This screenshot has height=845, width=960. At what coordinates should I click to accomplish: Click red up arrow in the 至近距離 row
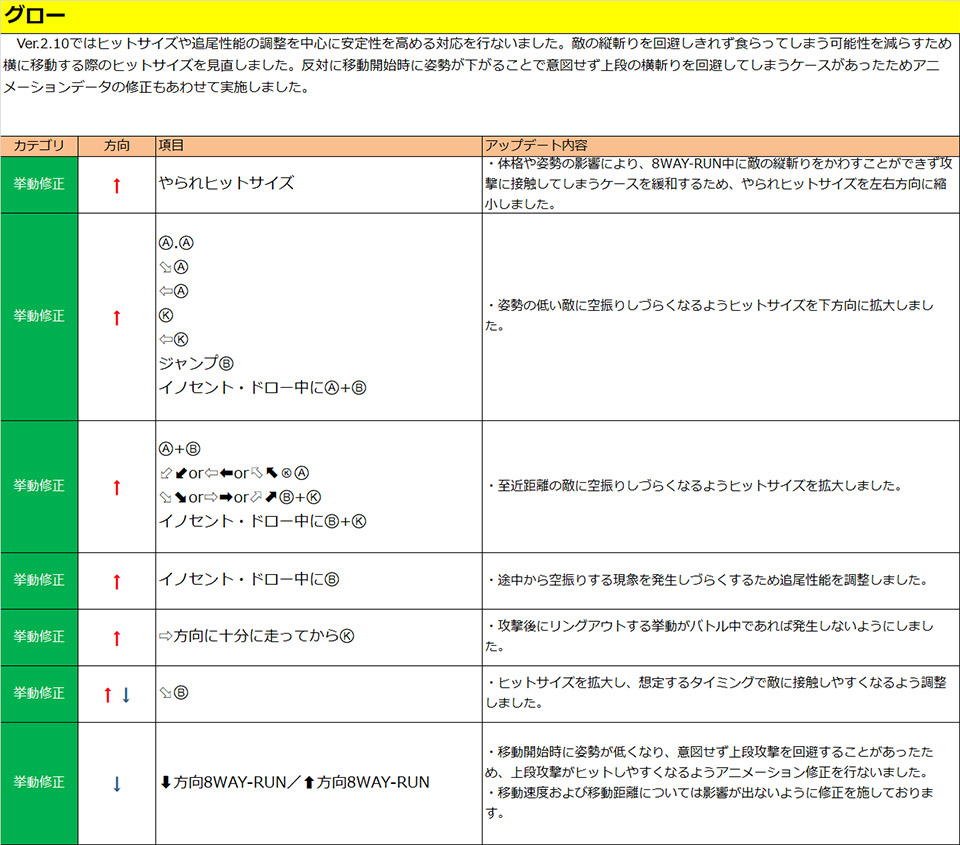[x=116, y=487]
